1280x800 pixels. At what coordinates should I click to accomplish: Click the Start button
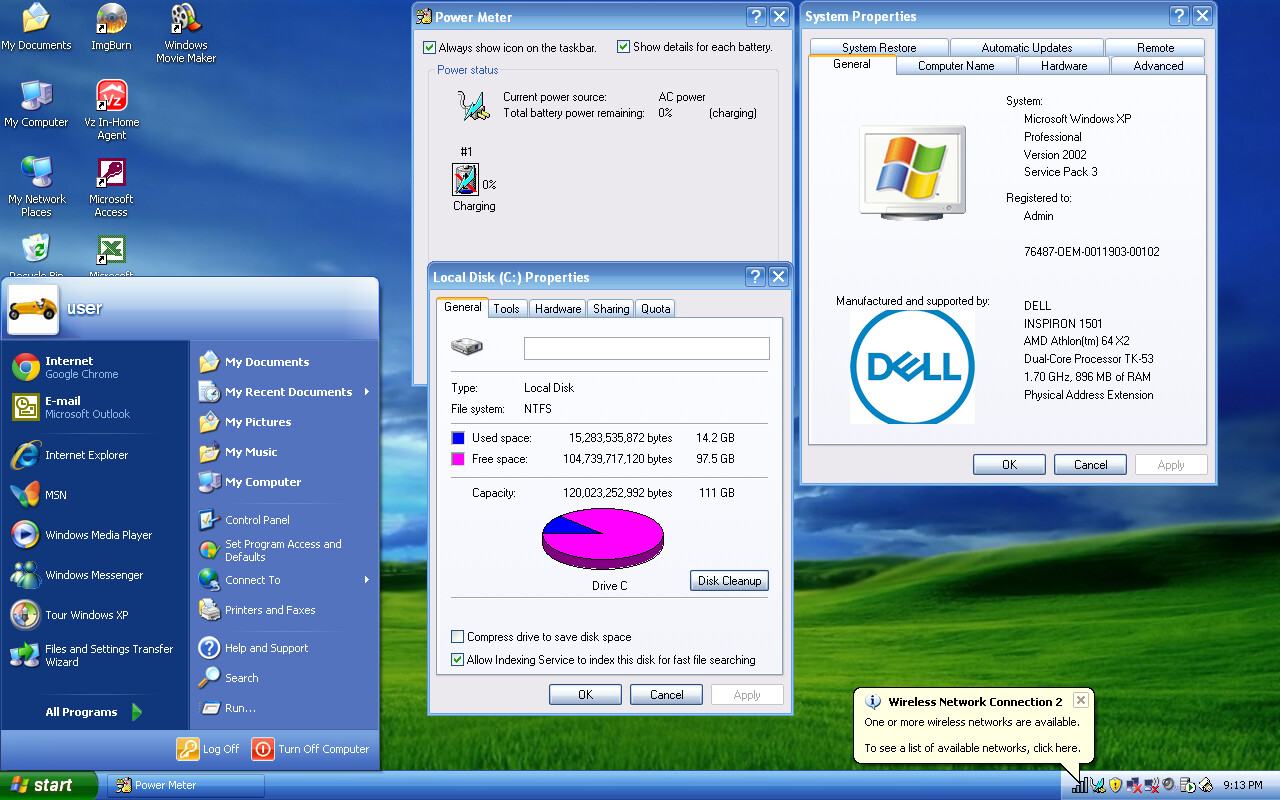click(x=49, y=785)
